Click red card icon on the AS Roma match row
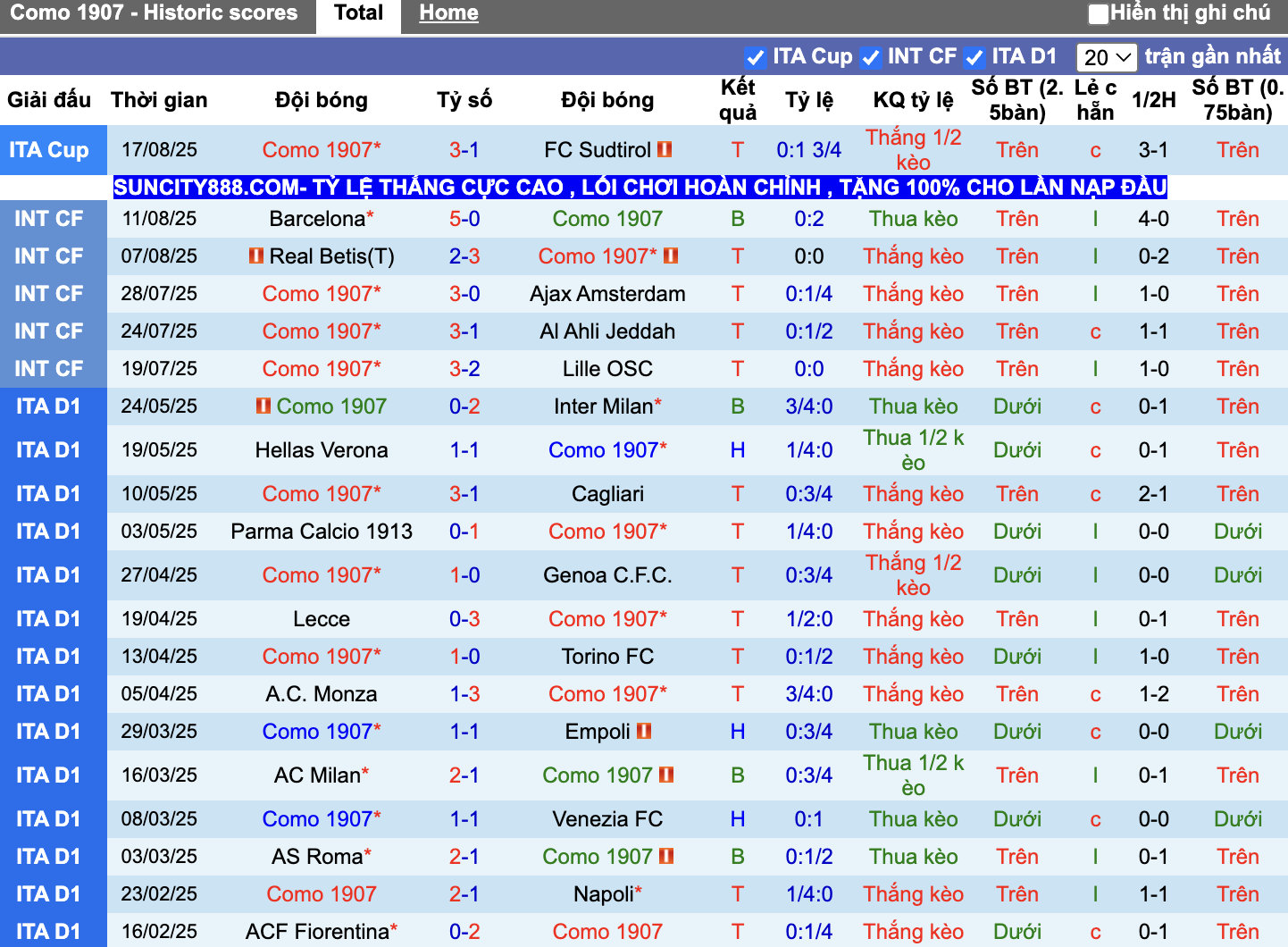The width and height of the screenshot is (1288, 947). pyautogui.click(x=666, y=856)
